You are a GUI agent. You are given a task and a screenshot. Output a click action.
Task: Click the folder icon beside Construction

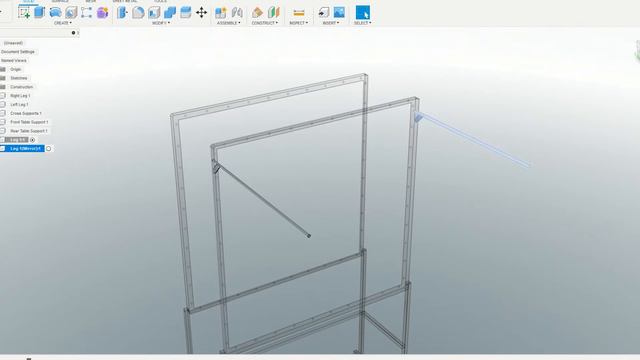coord(3,87)
